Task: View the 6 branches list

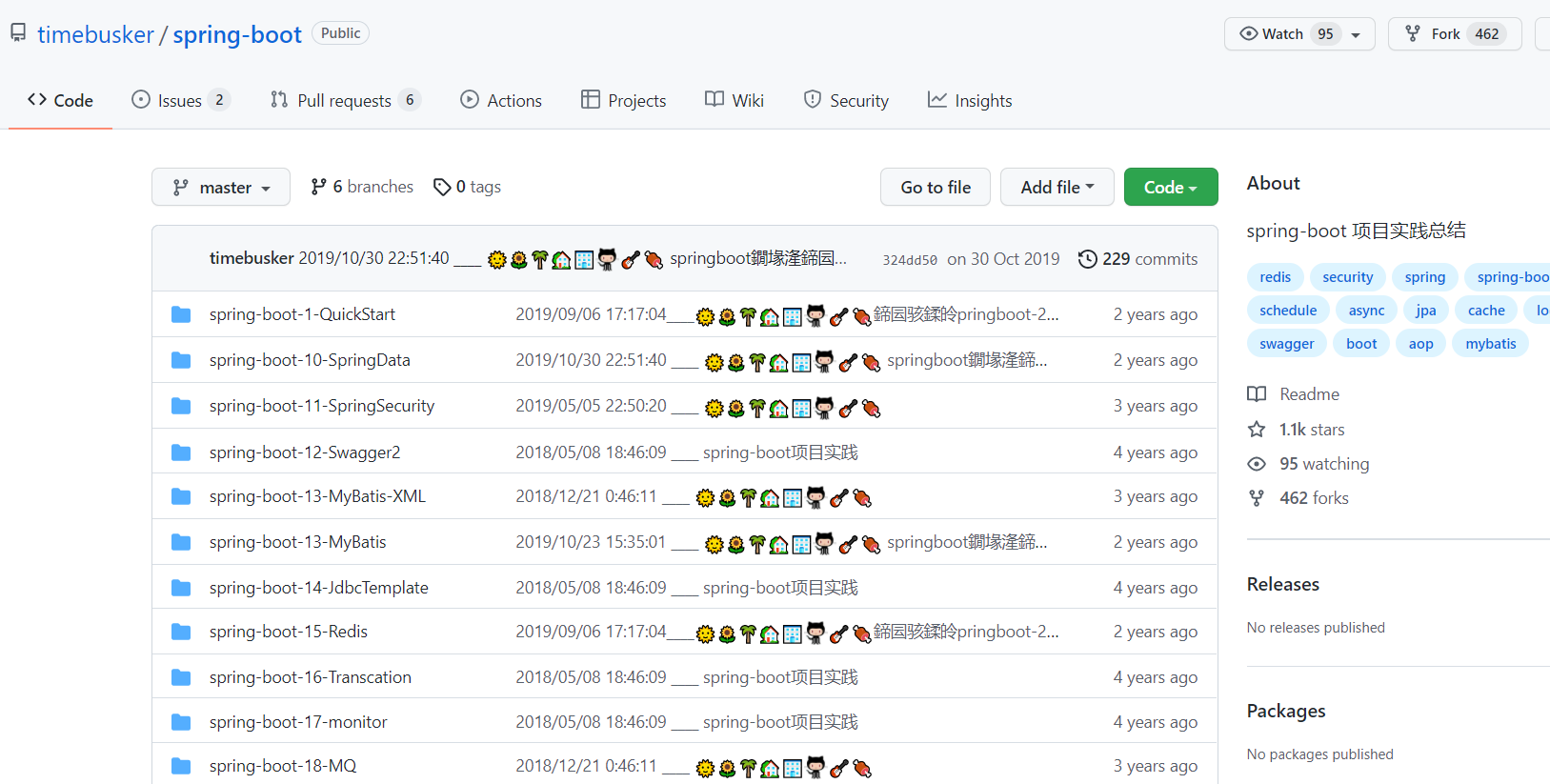Action: pyautogui.click(x=362, y=187)
